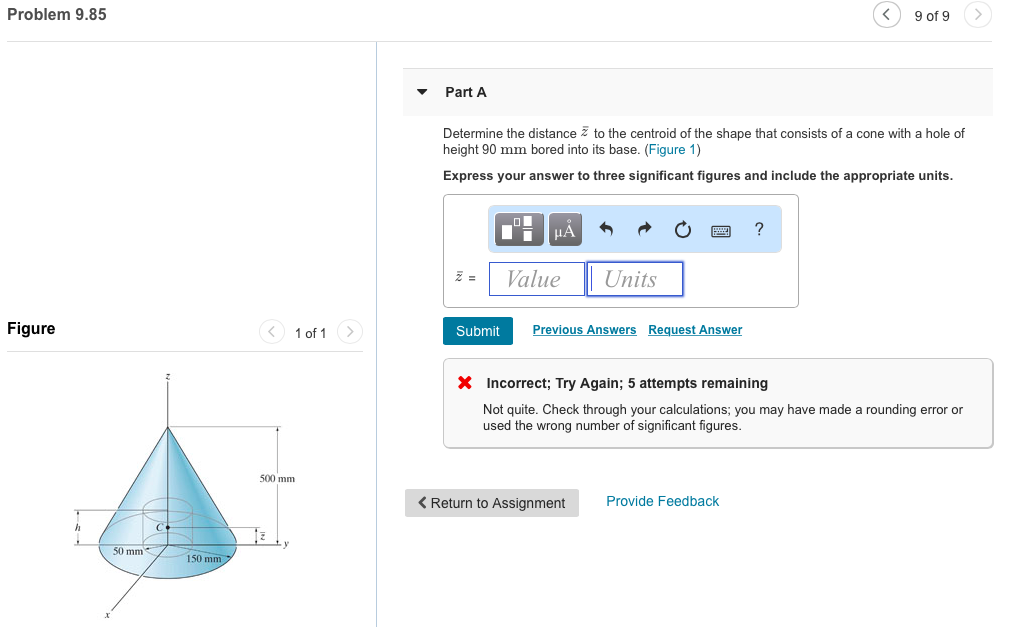Open Previous Answers

[584, 329]
